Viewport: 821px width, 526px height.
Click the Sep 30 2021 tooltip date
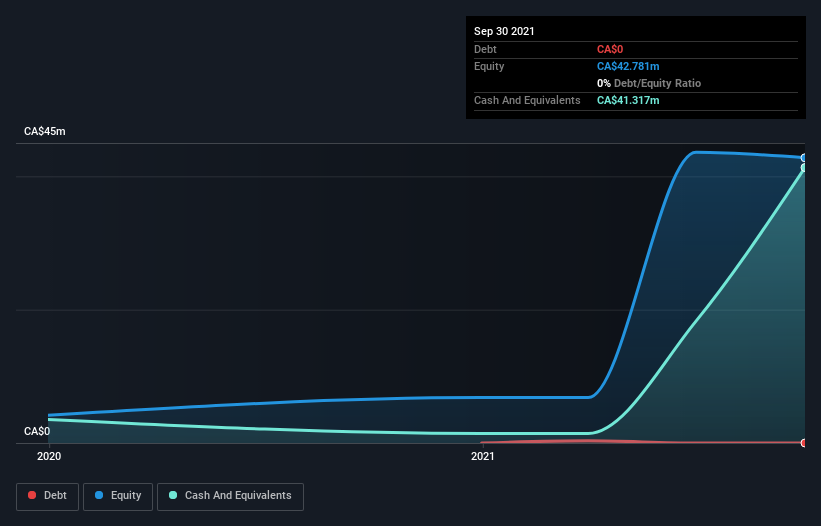pyautogui.click(x=504, y=31)
